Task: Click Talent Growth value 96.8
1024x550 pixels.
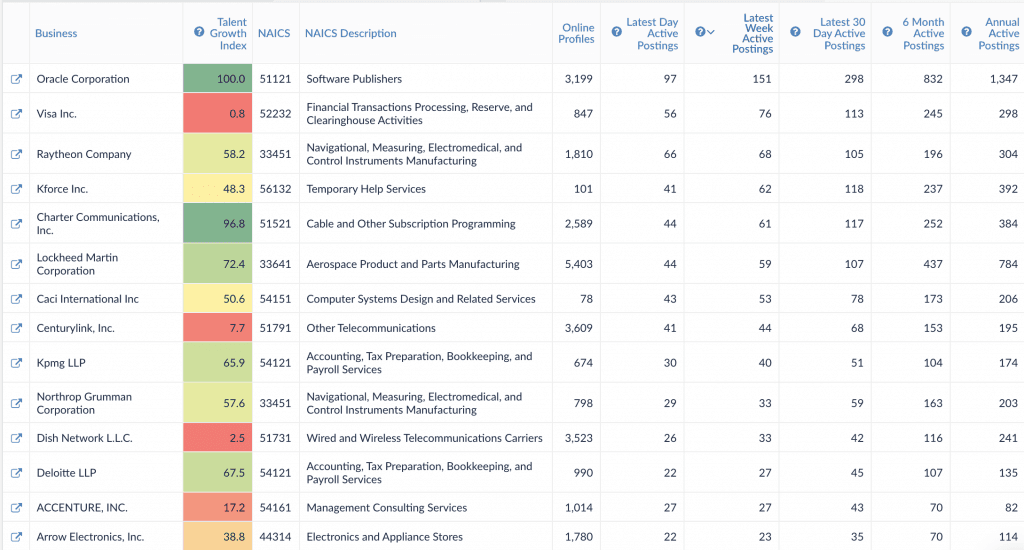Action: pos(234,223)
